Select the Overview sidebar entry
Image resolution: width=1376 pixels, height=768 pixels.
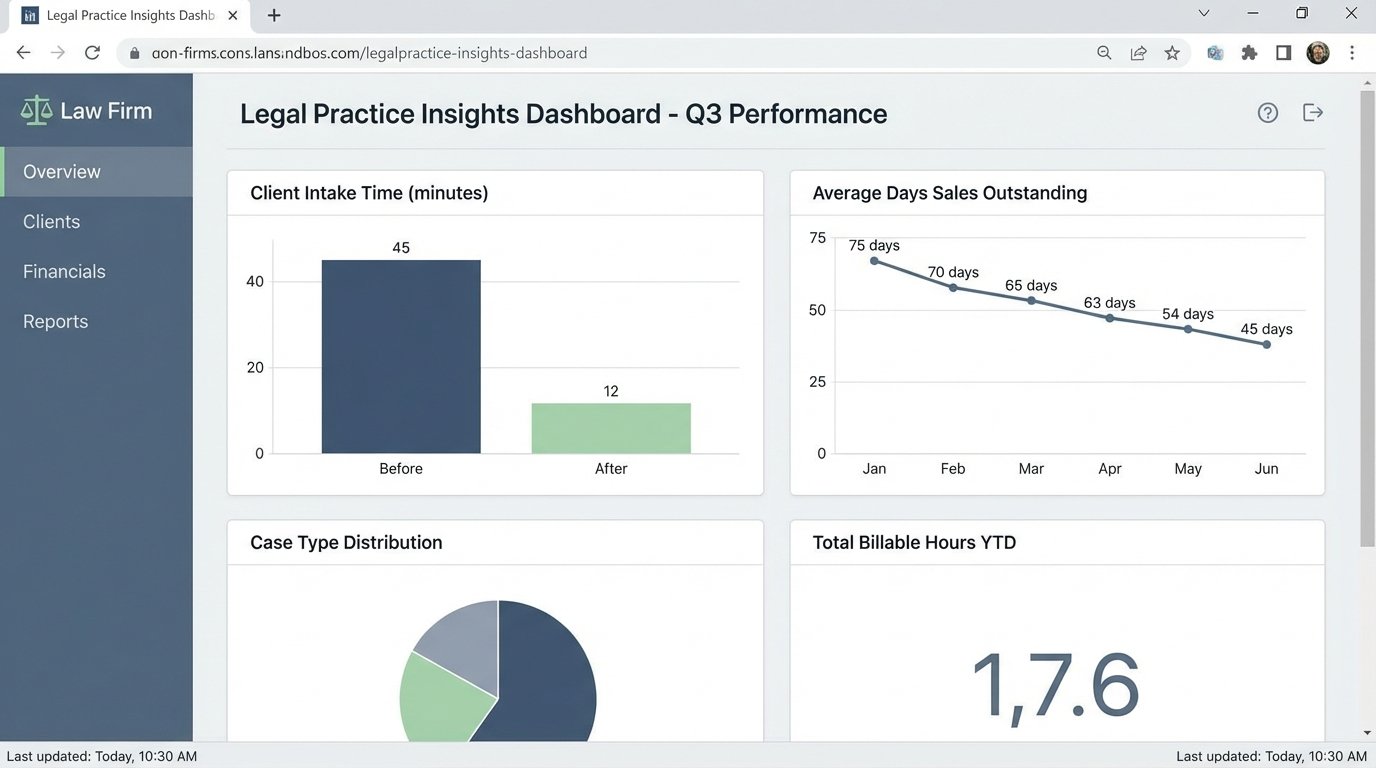[x=62, y=171]
